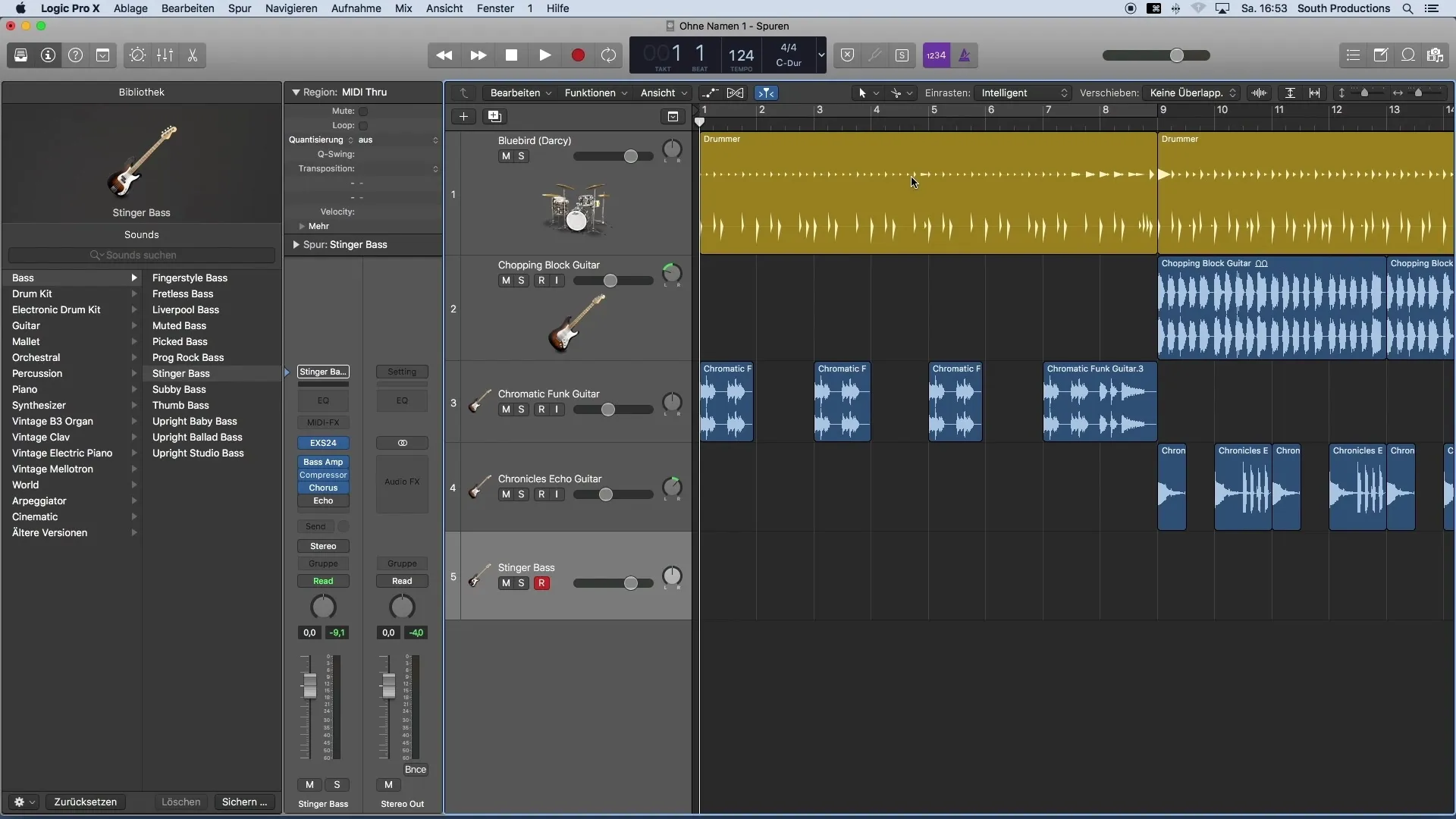Toggle automation view icon in tracks toolbar
The image size is (1456, 819).
pyautogui.click(x=710, y=93)
